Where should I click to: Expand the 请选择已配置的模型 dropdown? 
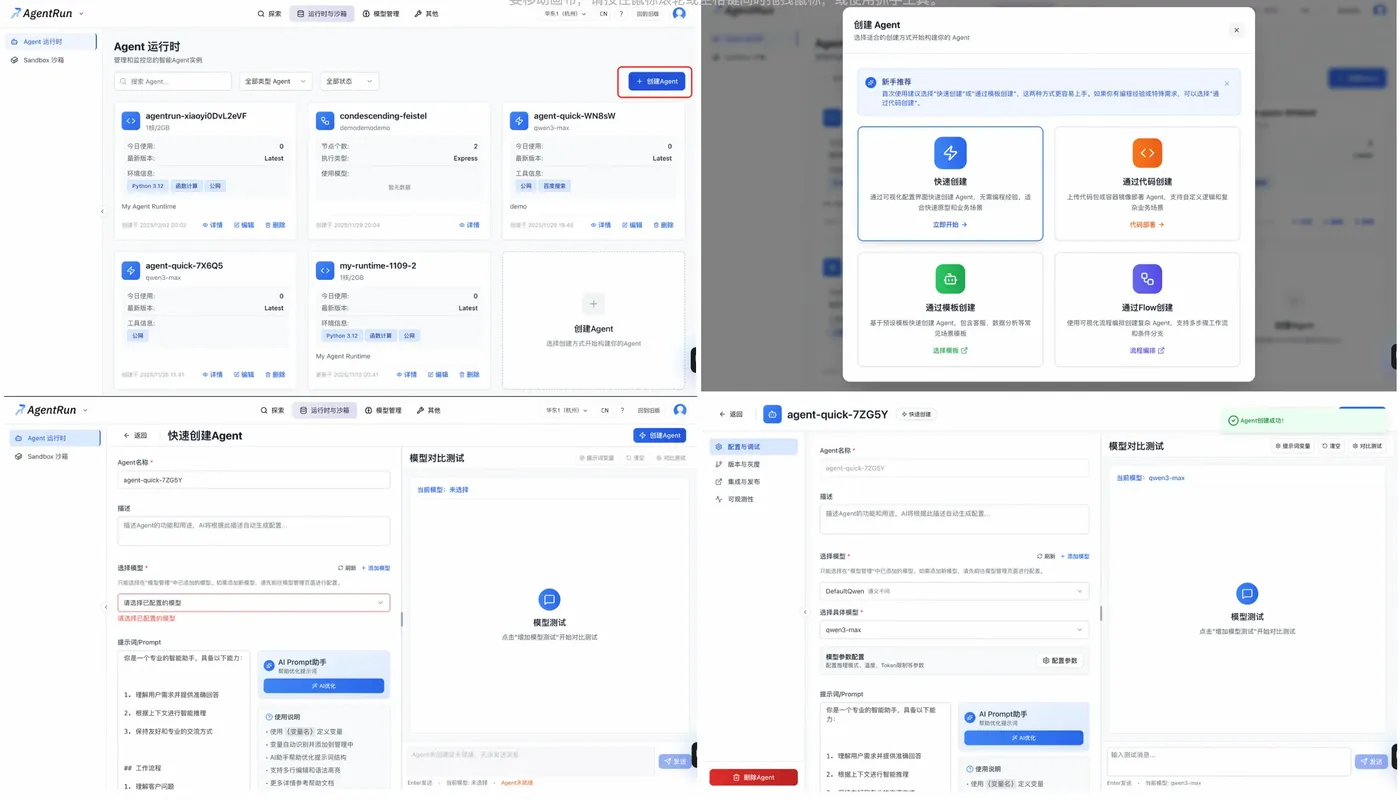tap(254, 603)
